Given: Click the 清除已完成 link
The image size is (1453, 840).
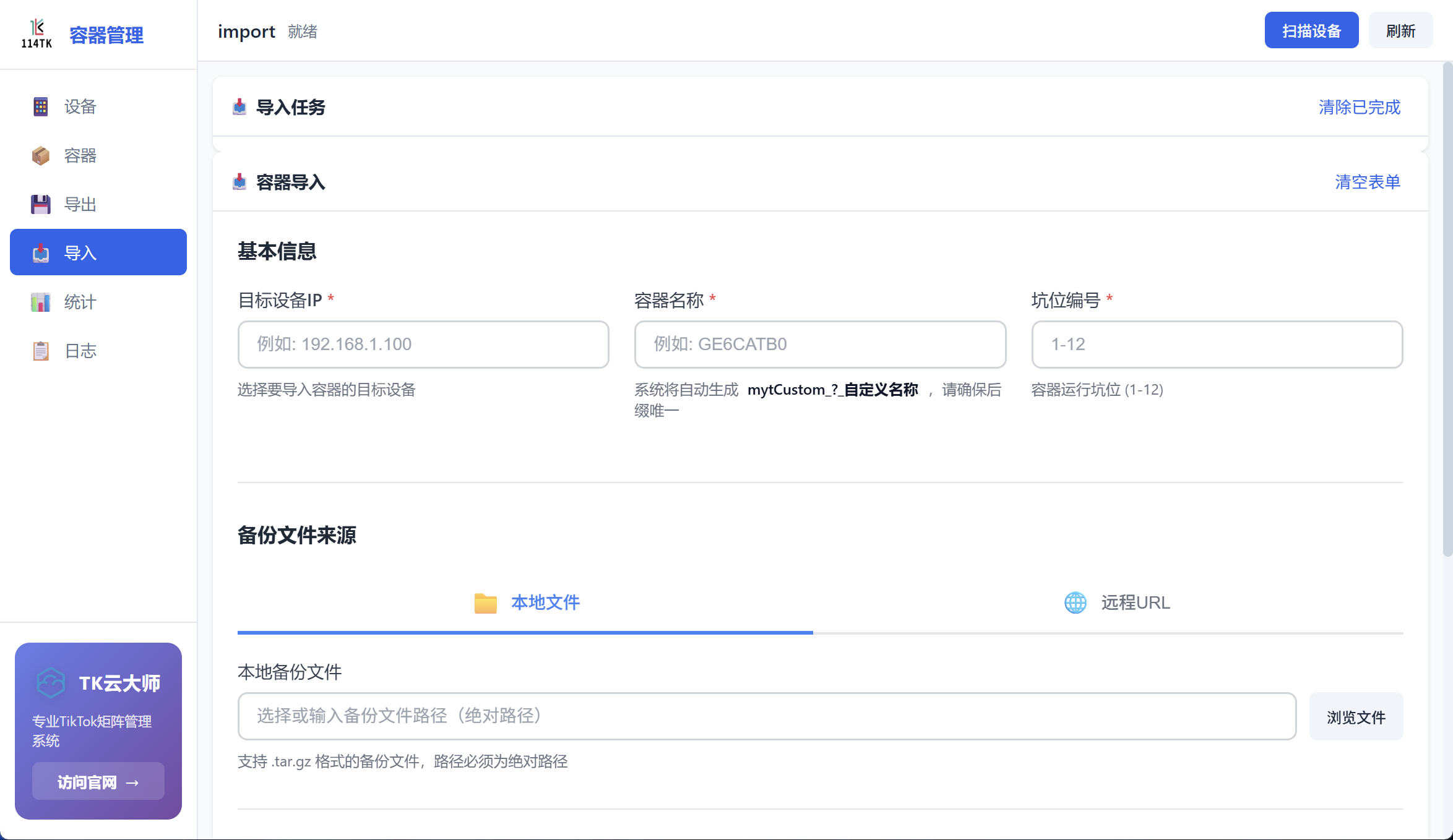Looking at the screenshot, I should 1359,107.
